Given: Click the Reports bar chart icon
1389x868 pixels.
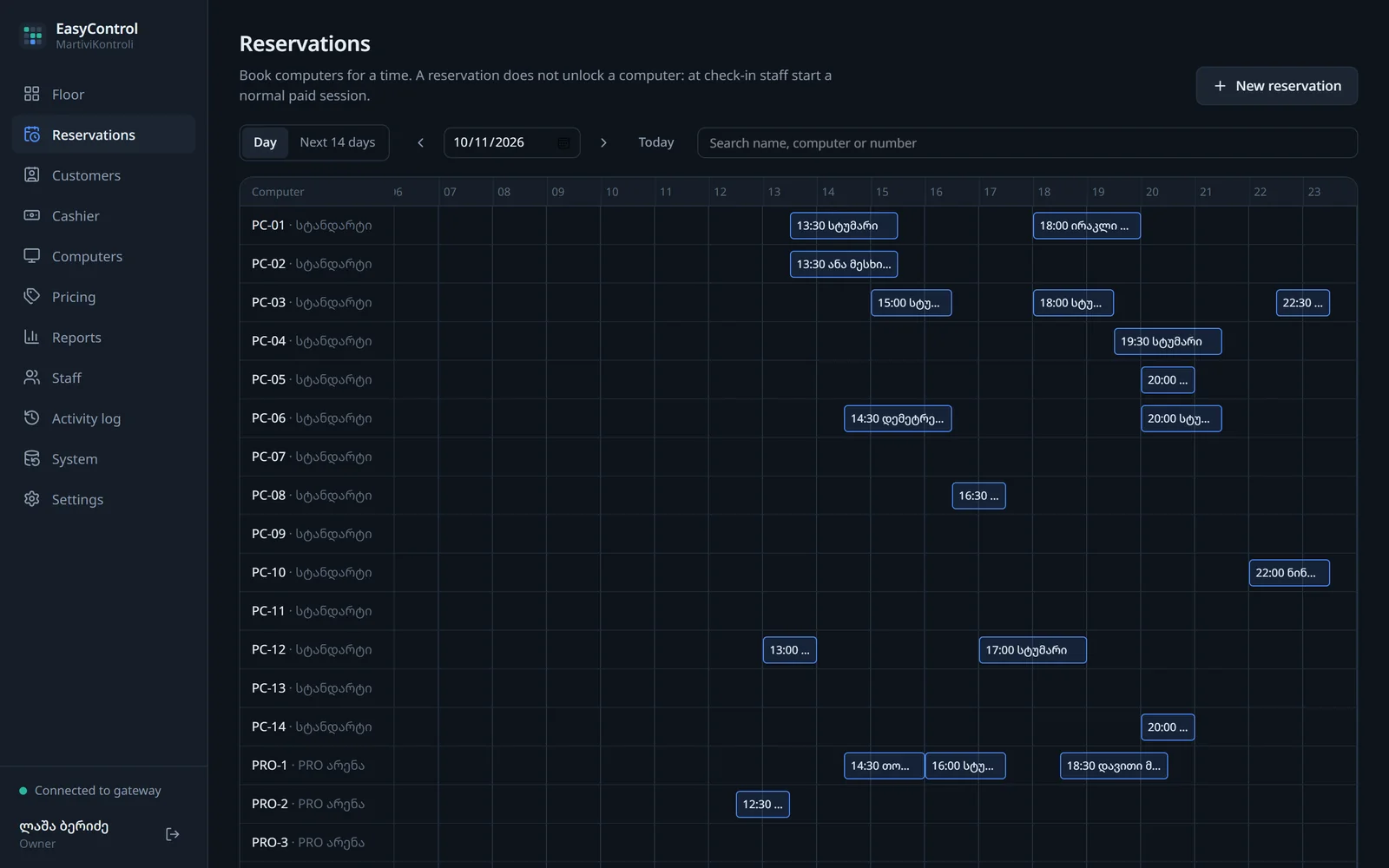Looking at the screenshot, I should pos(32,337).
